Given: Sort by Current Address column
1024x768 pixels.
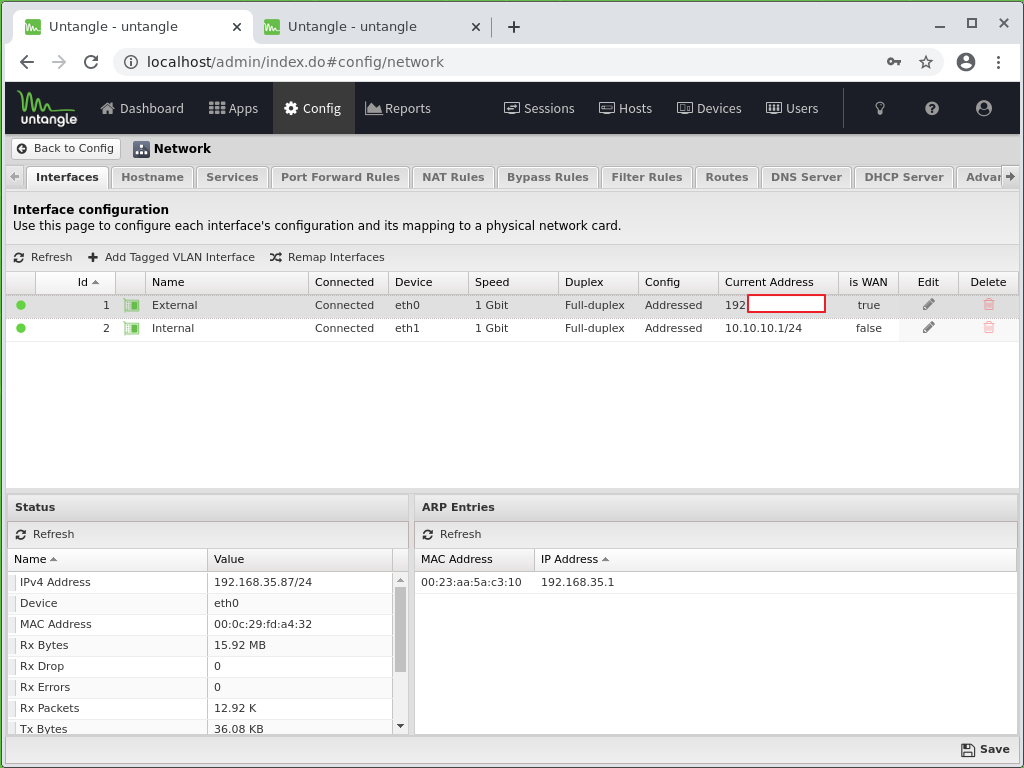Looking at the screenshot, I should click(778, 282).
